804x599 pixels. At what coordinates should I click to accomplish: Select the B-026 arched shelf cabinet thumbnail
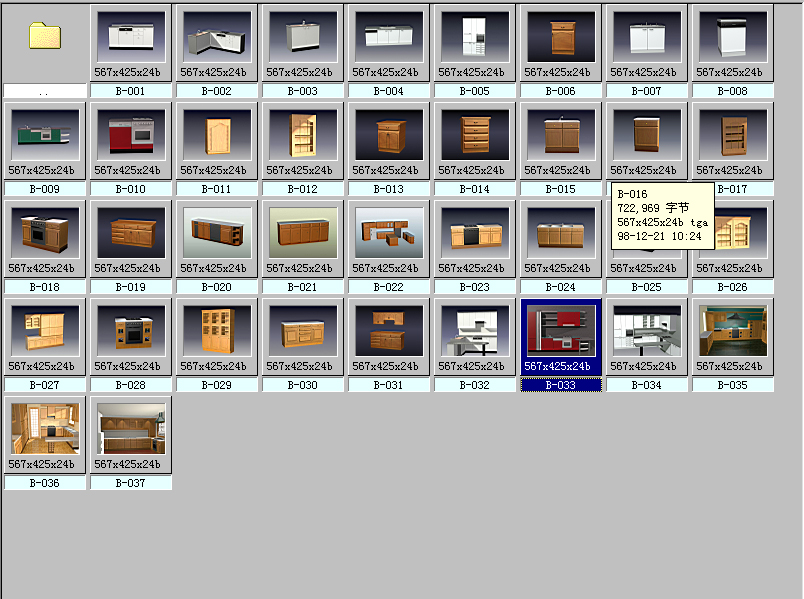click(741, 233)
